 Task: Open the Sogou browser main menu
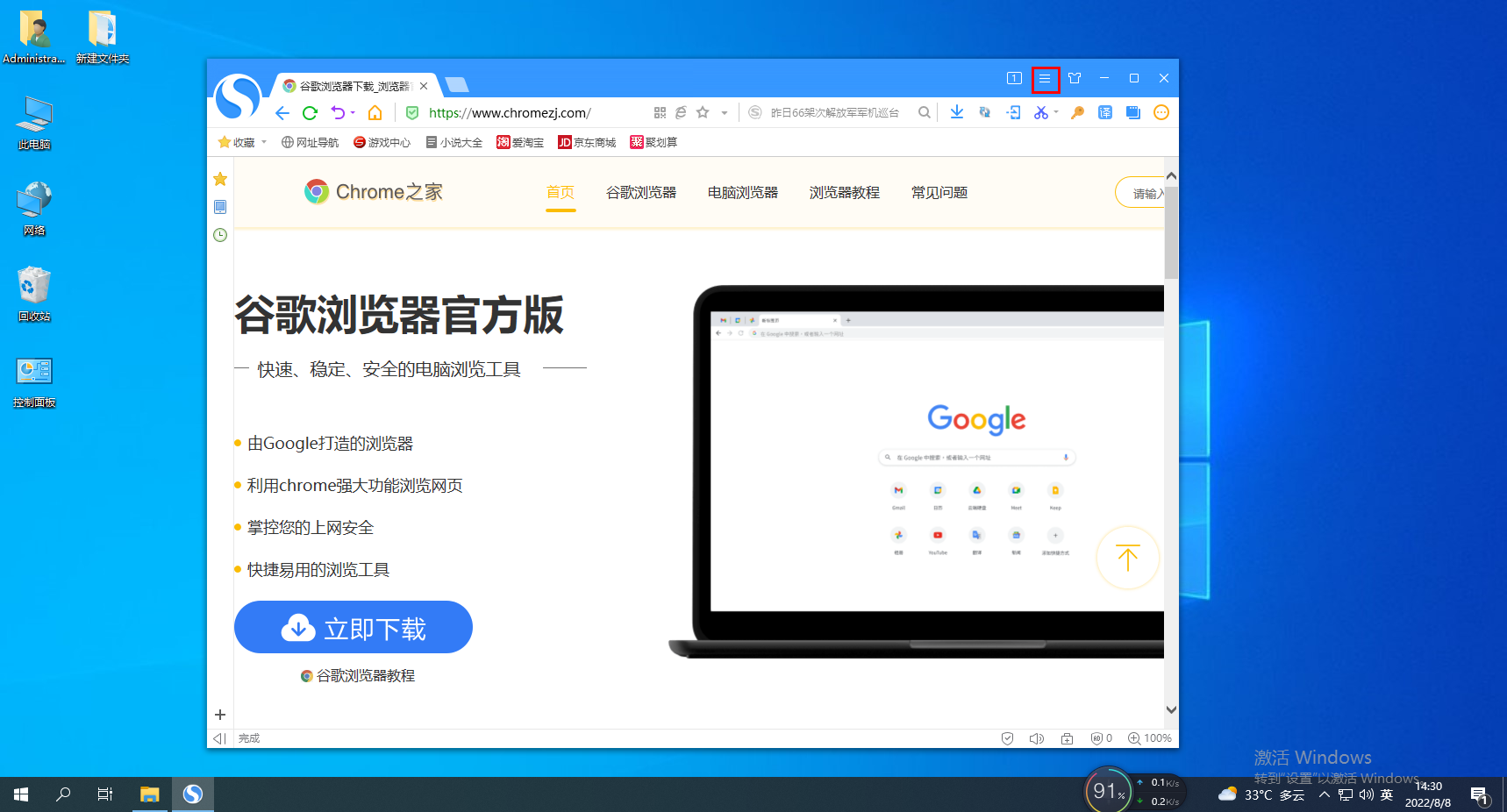click(x=1045, y=78)
